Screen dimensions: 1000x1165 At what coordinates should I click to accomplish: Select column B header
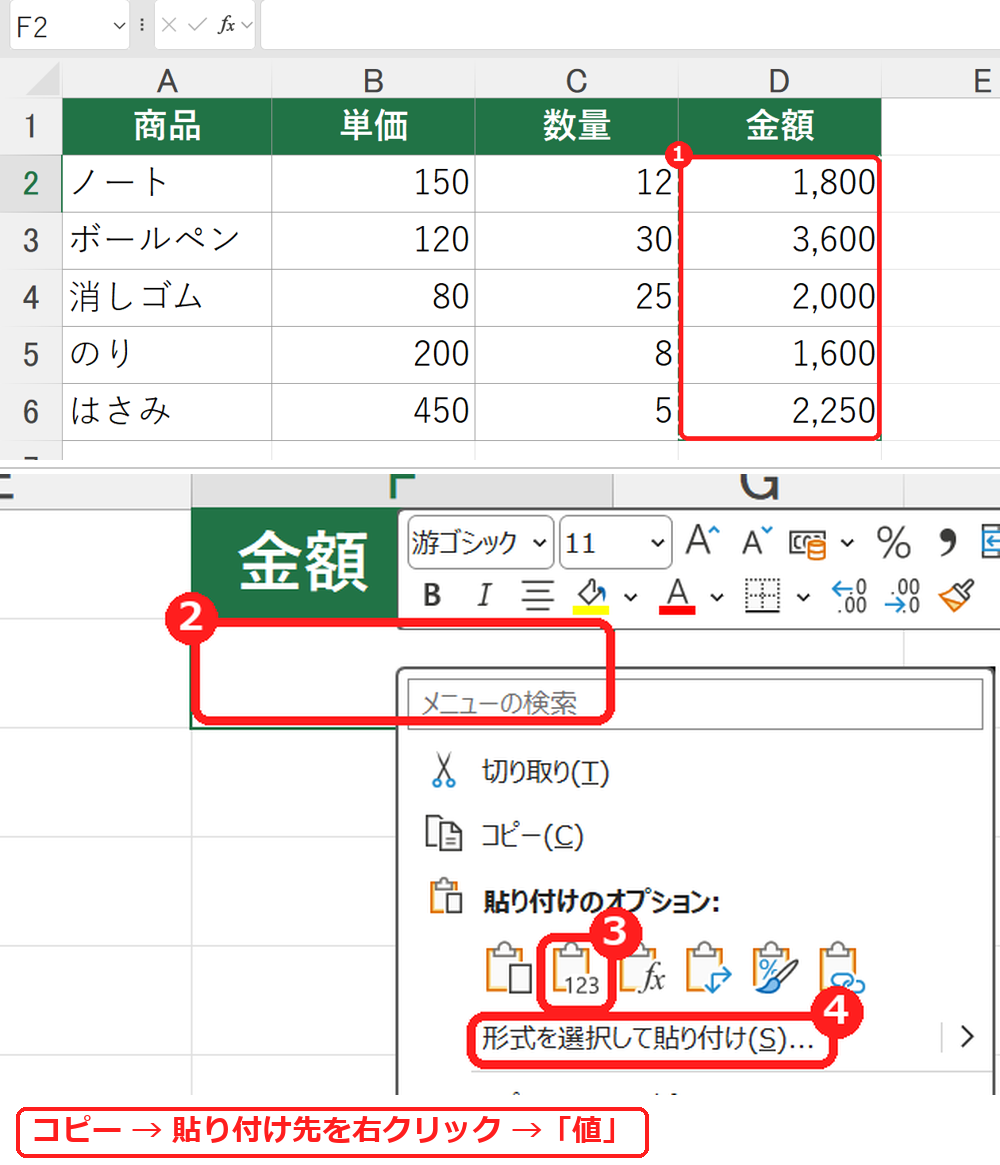coord(373,80)
